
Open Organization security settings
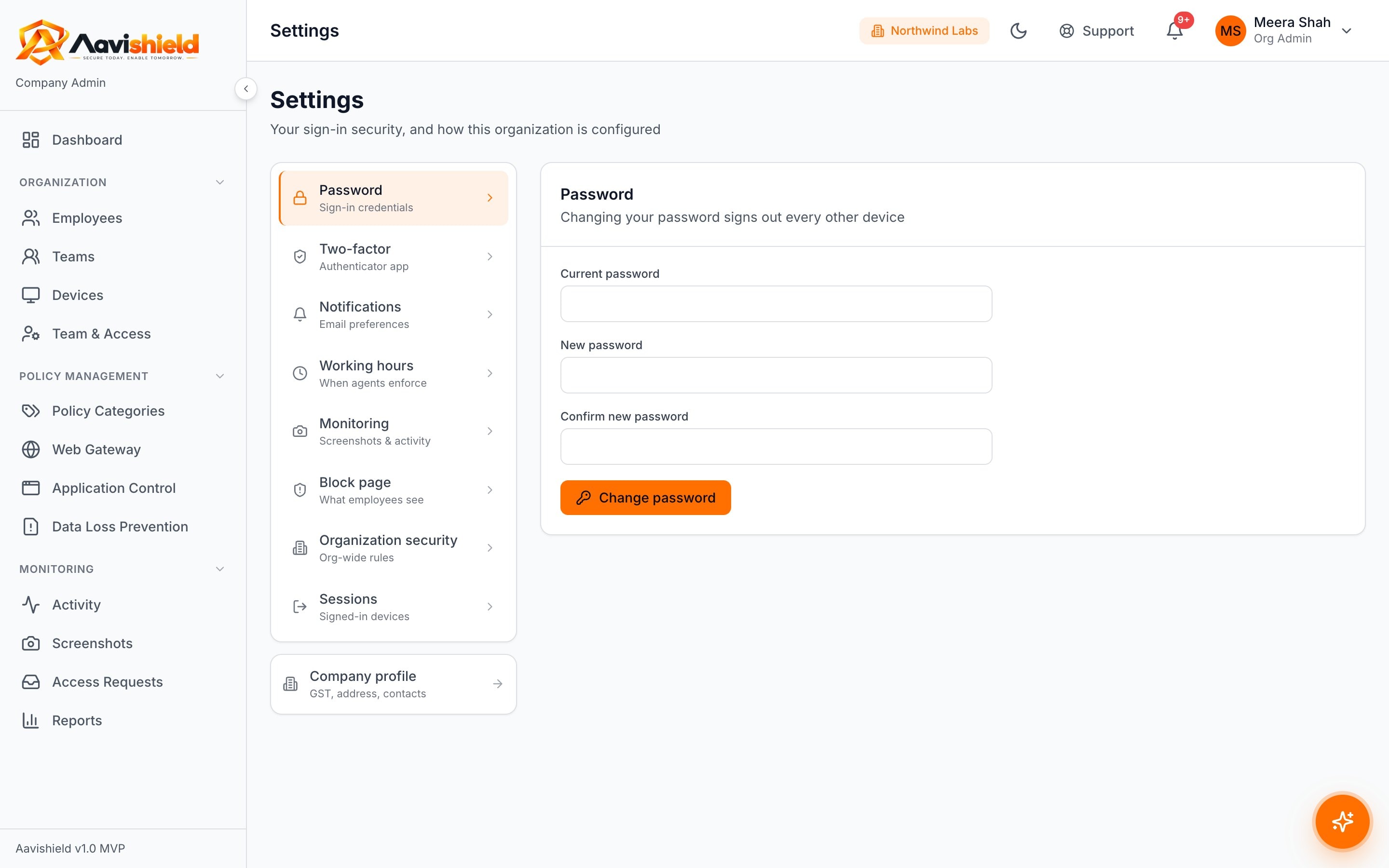tap(394, 548)
